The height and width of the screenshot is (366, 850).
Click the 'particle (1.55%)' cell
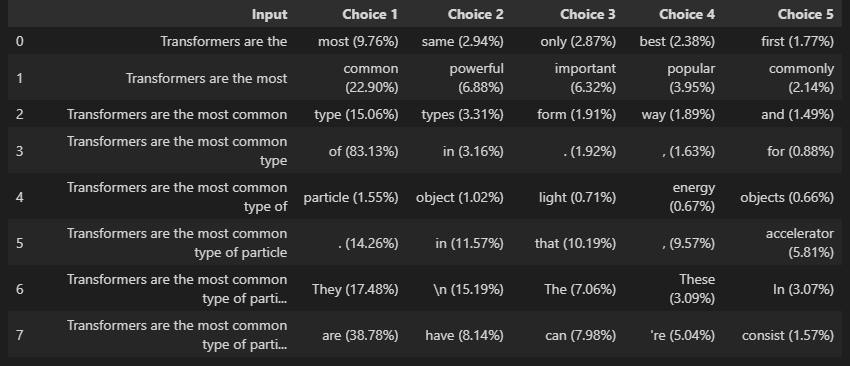click(349, 197)
